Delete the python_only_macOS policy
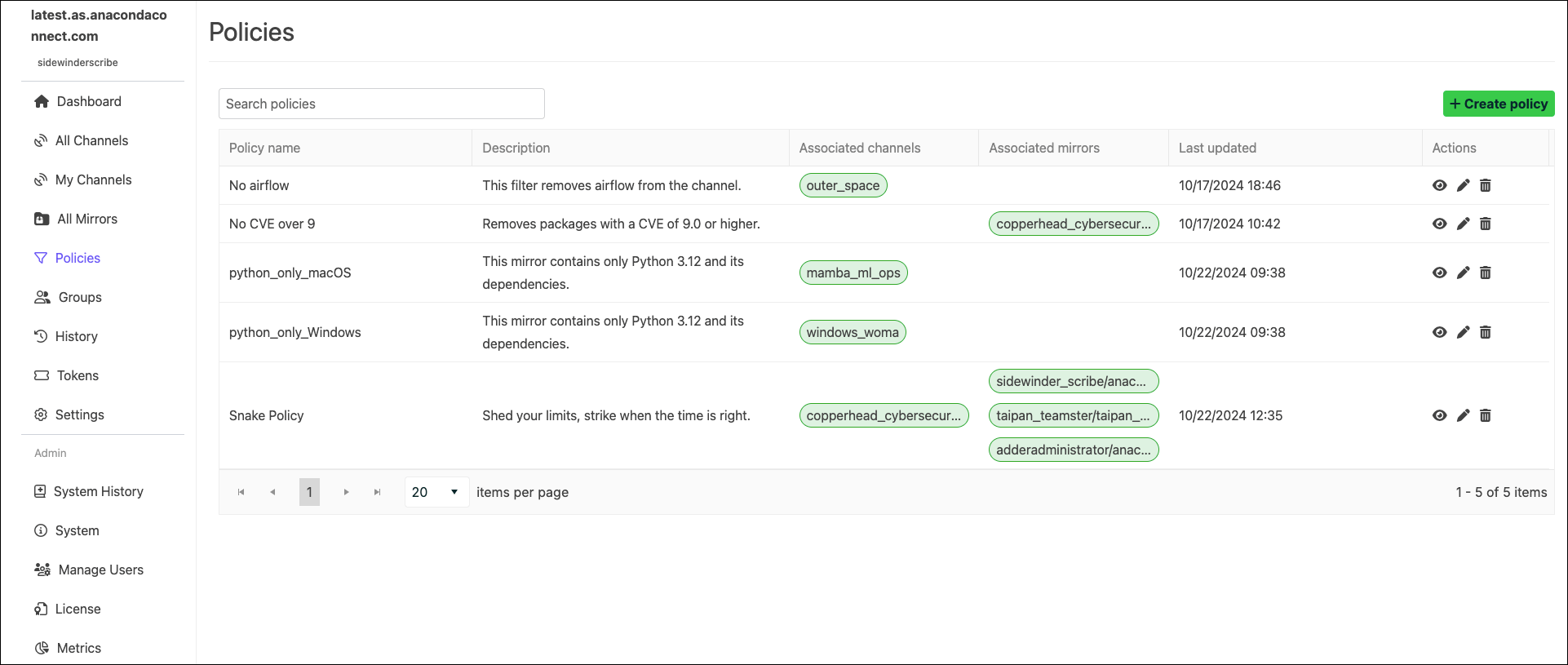The image size is (1568, 665). tap(1486, 273)
